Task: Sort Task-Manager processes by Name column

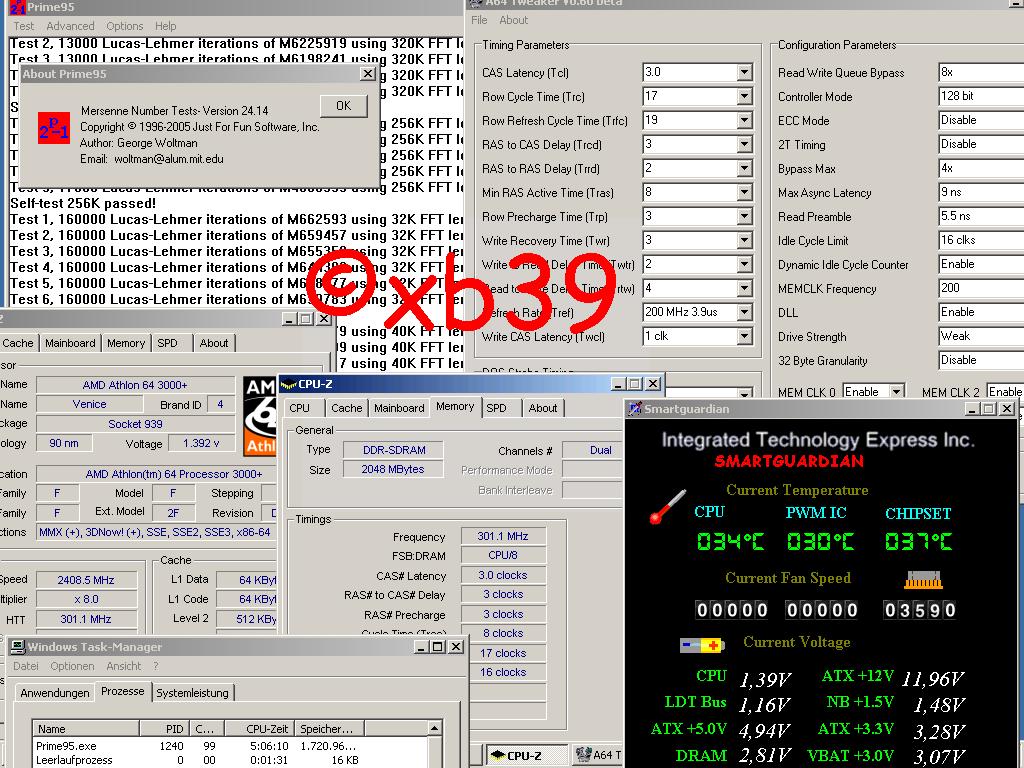Action: 86,729
